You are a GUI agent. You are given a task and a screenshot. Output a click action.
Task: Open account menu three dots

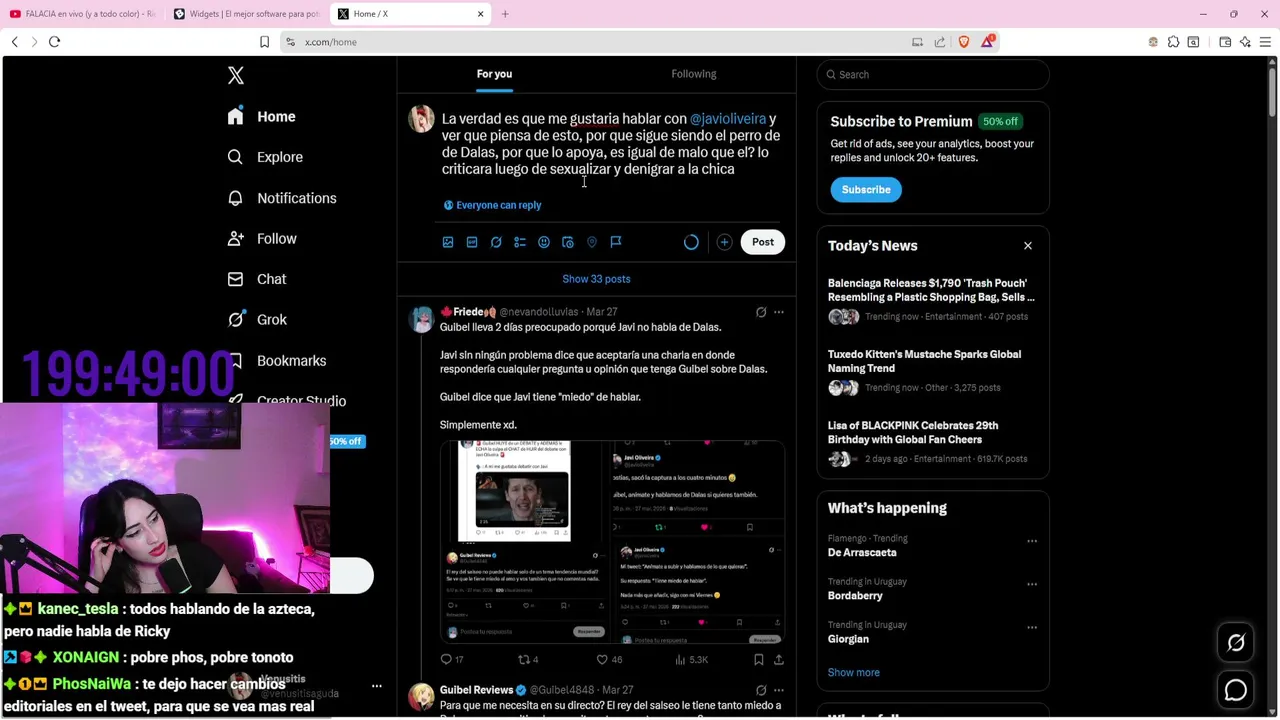[x=377, y=686]
